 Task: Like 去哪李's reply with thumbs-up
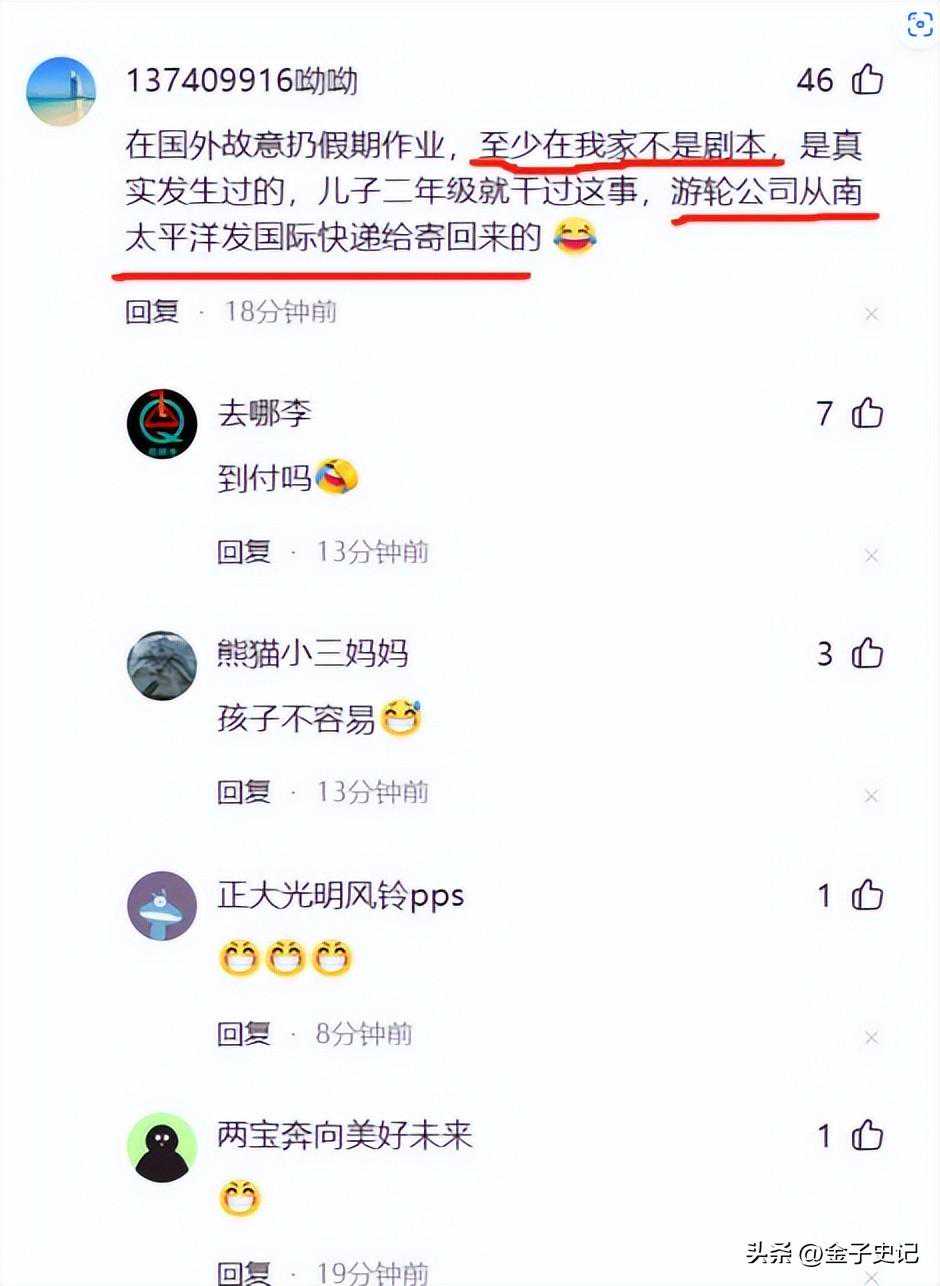tap(867, 412)
